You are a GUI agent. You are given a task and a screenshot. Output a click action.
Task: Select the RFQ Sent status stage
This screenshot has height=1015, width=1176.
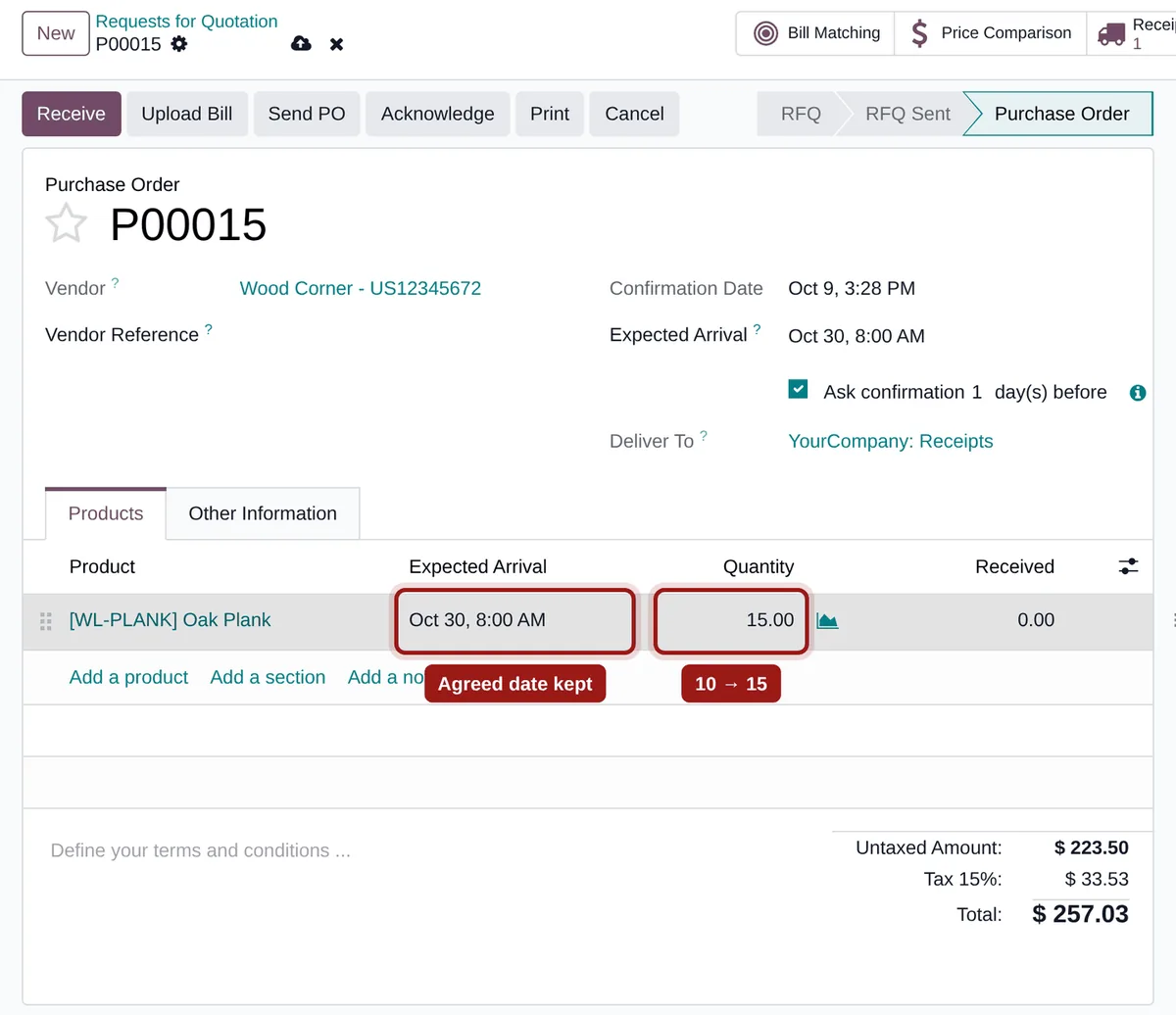[907, 114]
